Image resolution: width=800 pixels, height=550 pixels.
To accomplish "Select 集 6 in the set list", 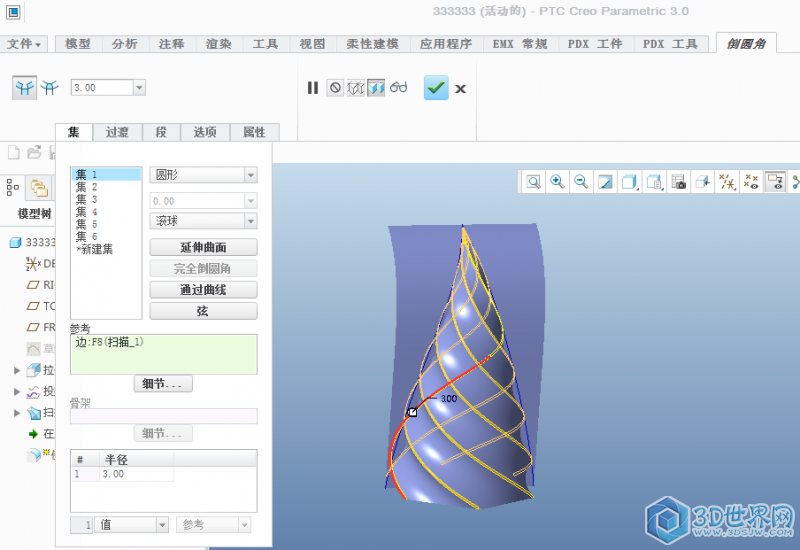I will tap(106, 237).
